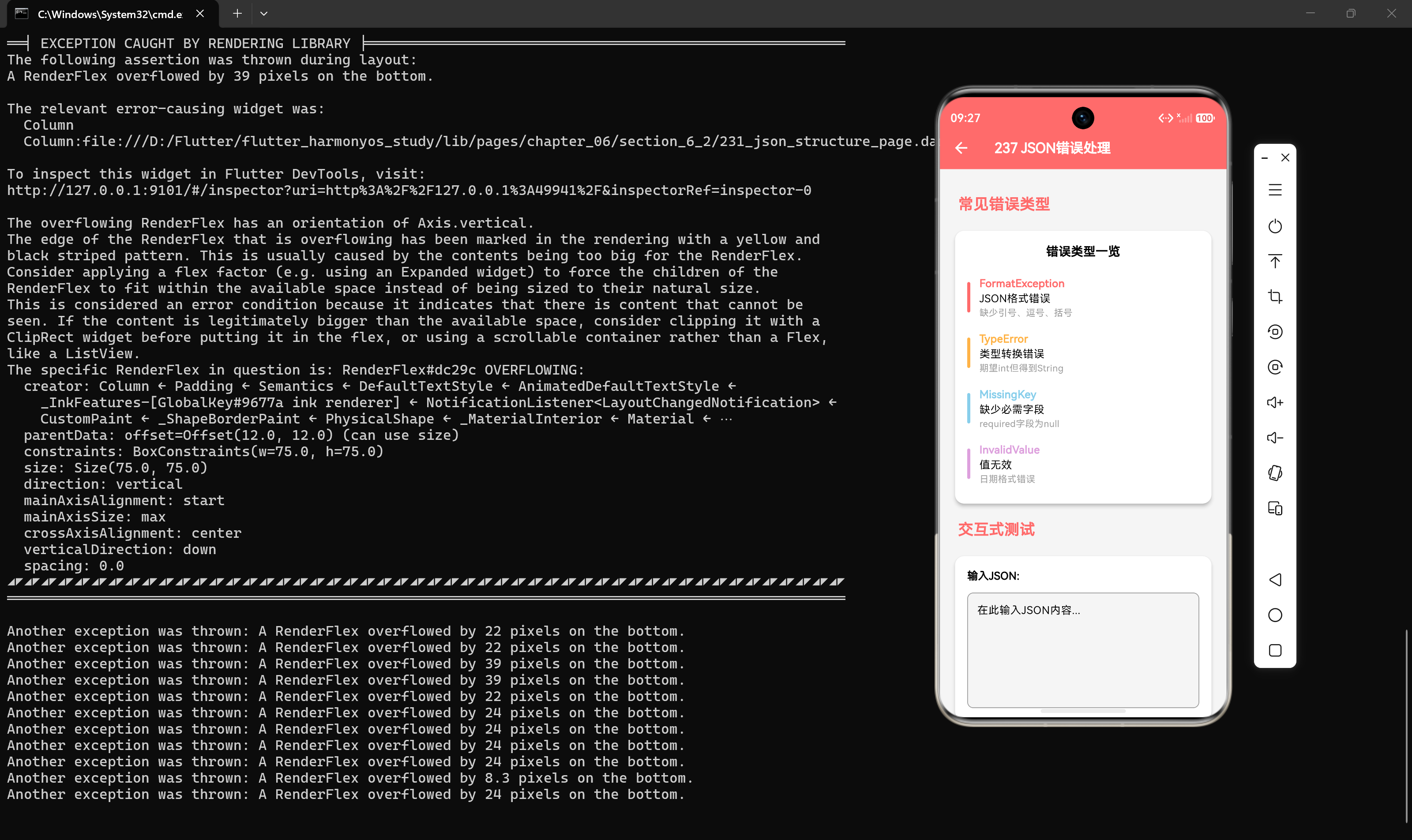The image size is (1412, 840).
Task: Tap the emulator recent apps square button
Action: click(x=1275, y=650)
